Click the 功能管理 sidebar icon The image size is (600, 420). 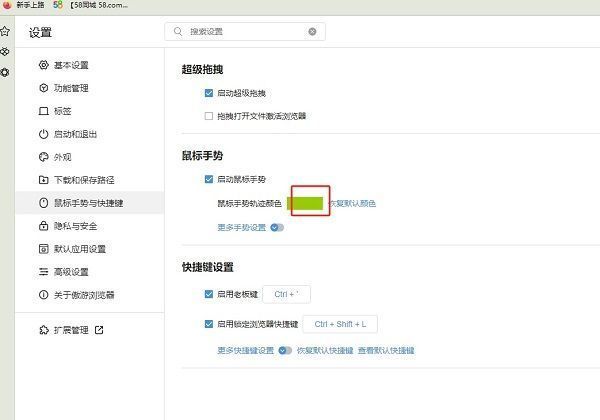point(44,88)
